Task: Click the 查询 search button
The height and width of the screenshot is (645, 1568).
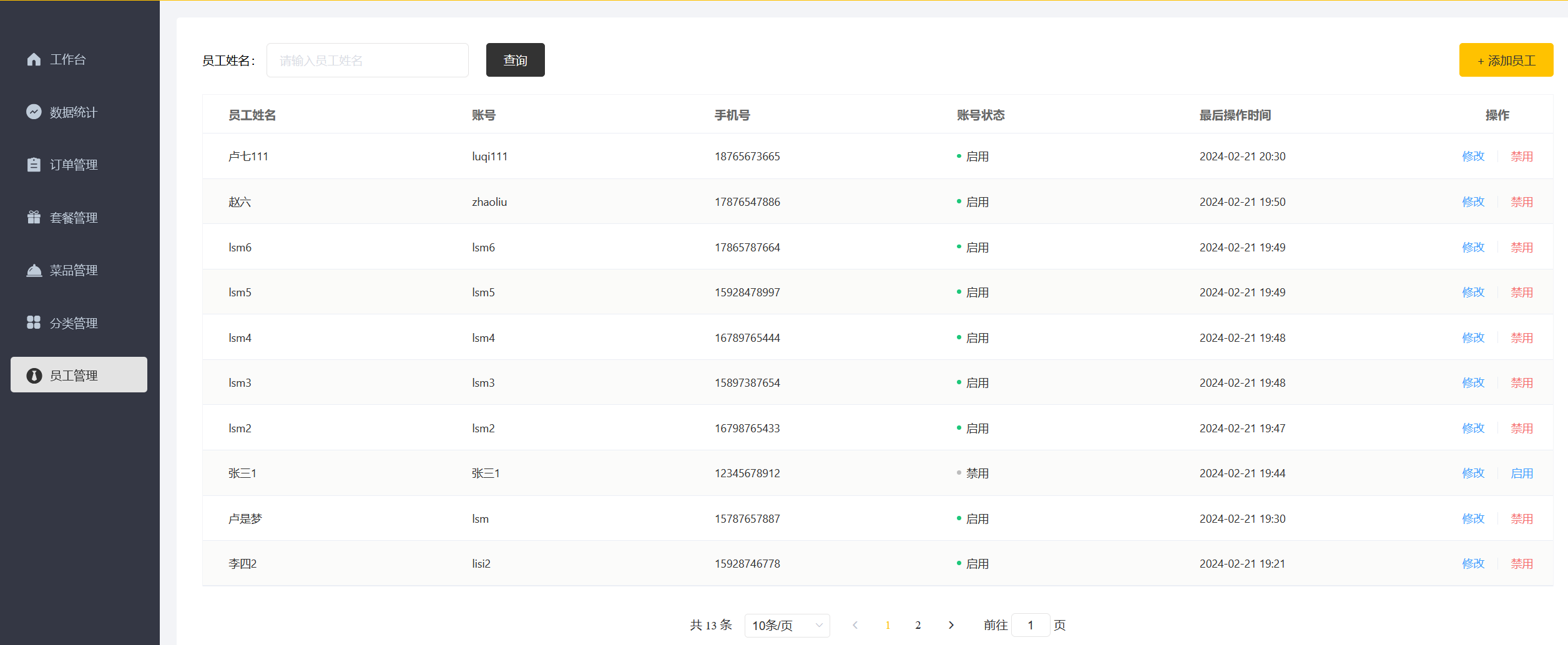Action: point(516,60)
